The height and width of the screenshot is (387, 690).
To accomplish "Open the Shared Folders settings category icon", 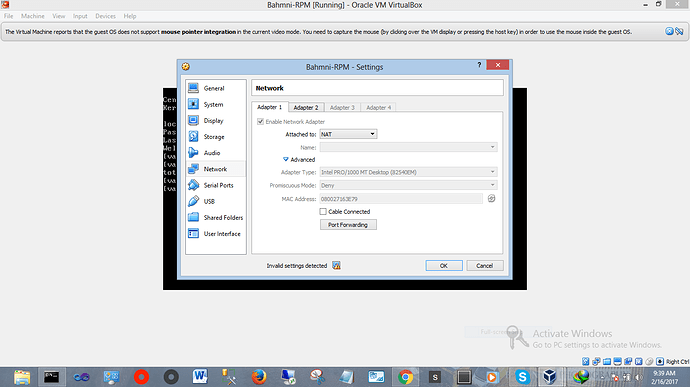I will click(x=193, y=217).
